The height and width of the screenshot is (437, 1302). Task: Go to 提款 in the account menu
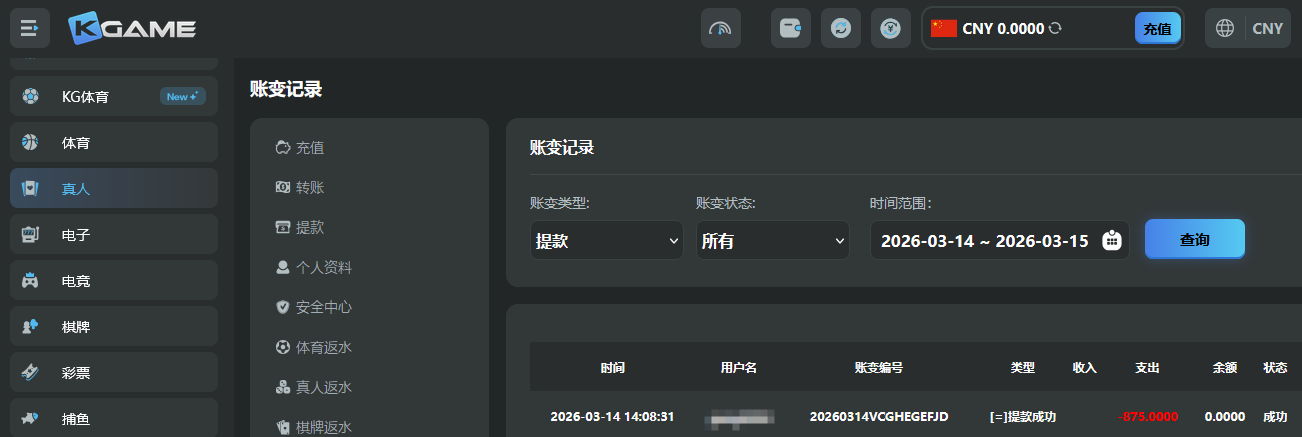click(x=309, y=227)
